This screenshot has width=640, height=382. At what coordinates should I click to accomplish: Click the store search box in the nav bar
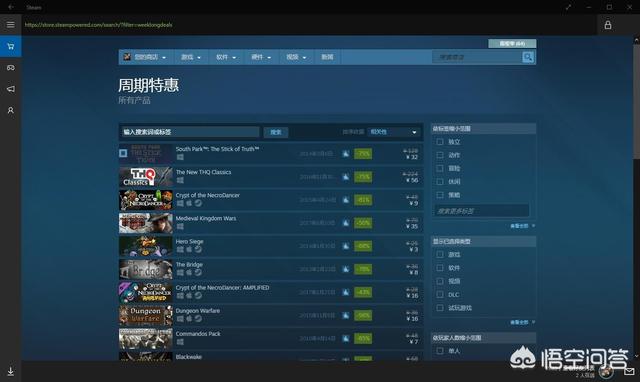pos(477,57)
